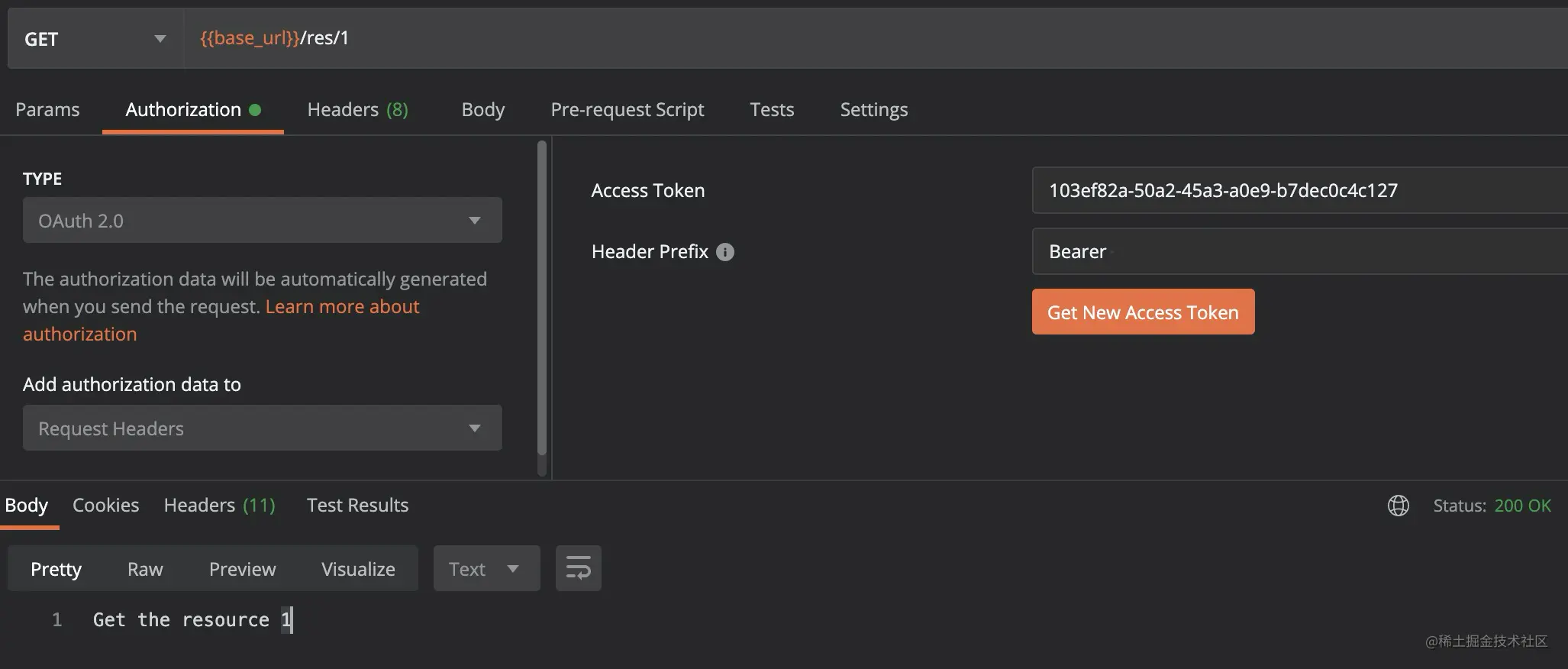This screenshot has width=1568, height=669.
Task: Switch to the request Body tab
Action: coord(483,110)
